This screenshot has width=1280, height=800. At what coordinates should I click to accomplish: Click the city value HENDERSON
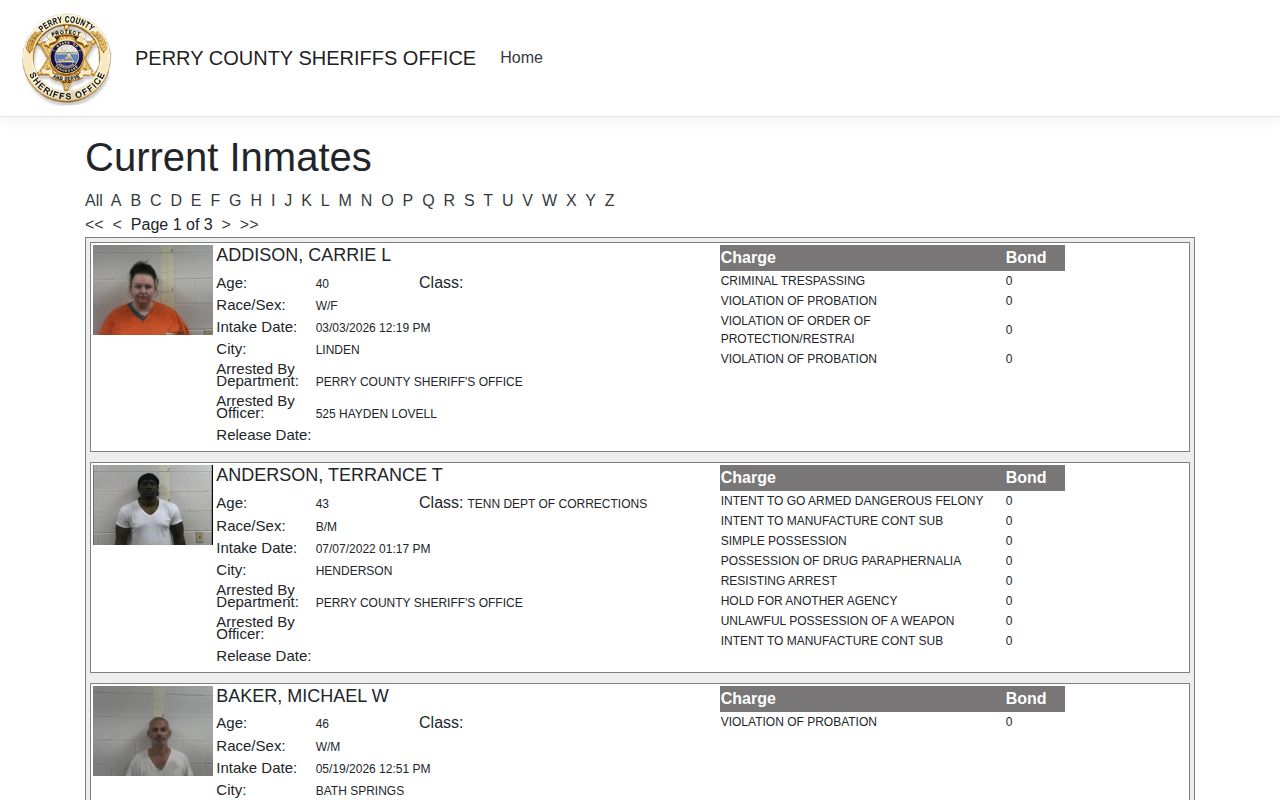click(354, 571)
